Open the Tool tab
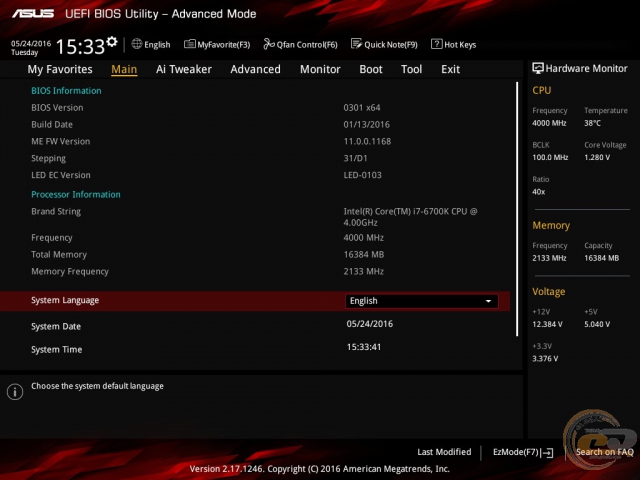The height and width of the screenshot is (480, 640). 411,69
